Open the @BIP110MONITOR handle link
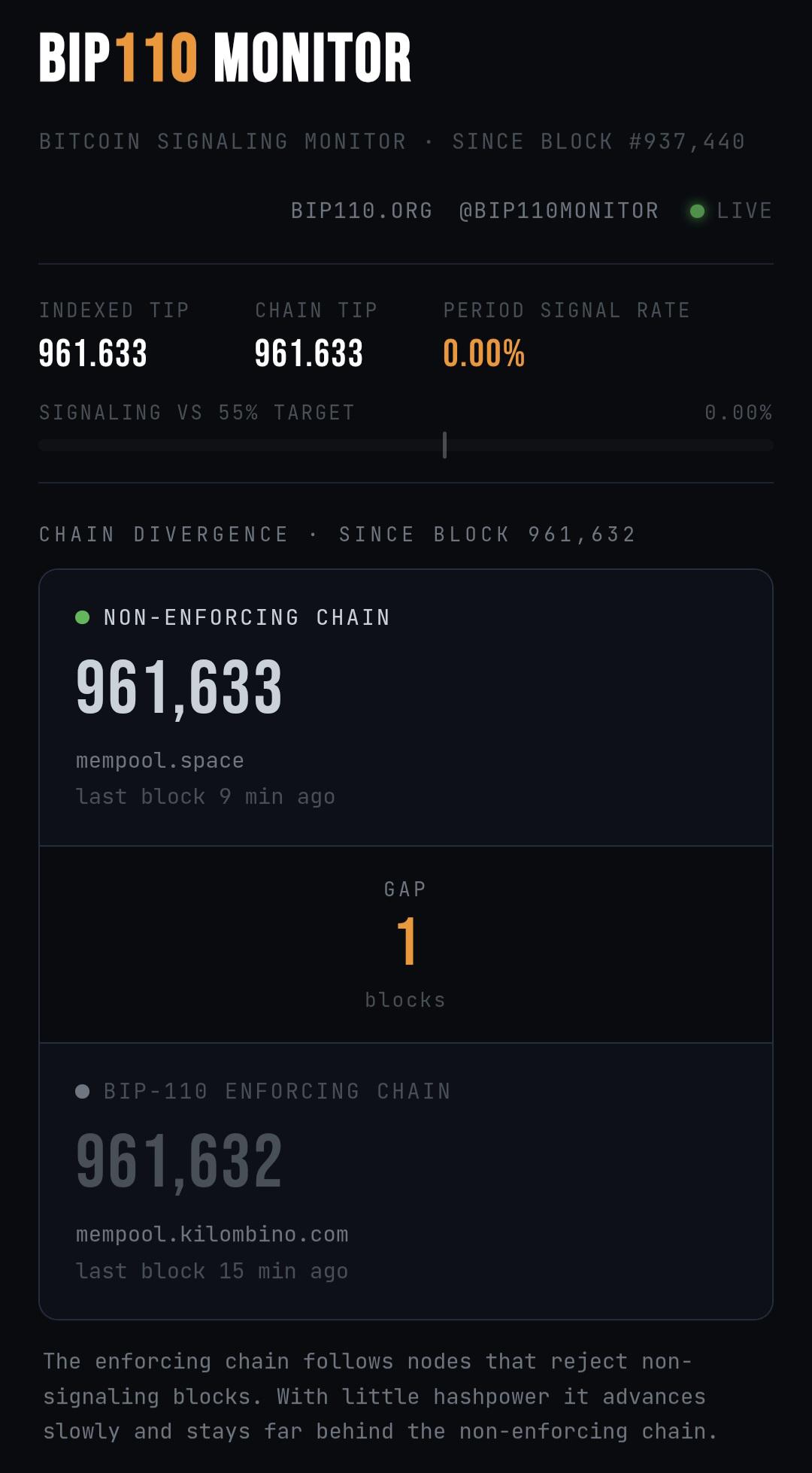This screenshot has width=812, height=1473. coord(559,211)
